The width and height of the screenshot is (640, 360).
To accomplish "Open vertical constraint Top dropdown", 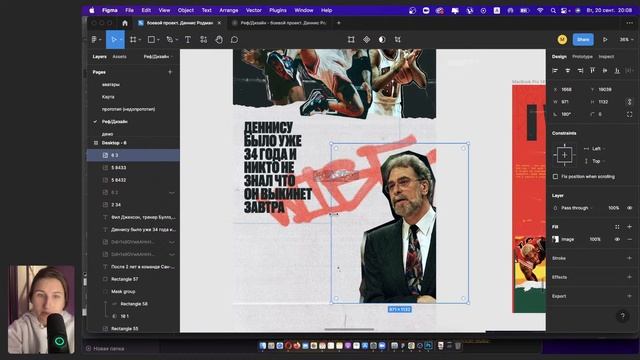I will coord(595,161).
